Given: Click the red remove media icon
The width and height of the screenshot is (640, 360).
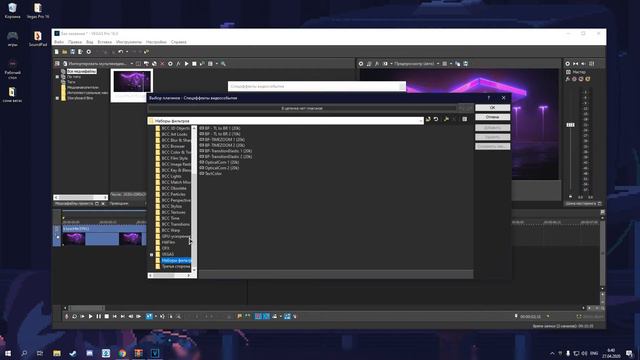Looking at the screenshot, I should tap(162, 64).
